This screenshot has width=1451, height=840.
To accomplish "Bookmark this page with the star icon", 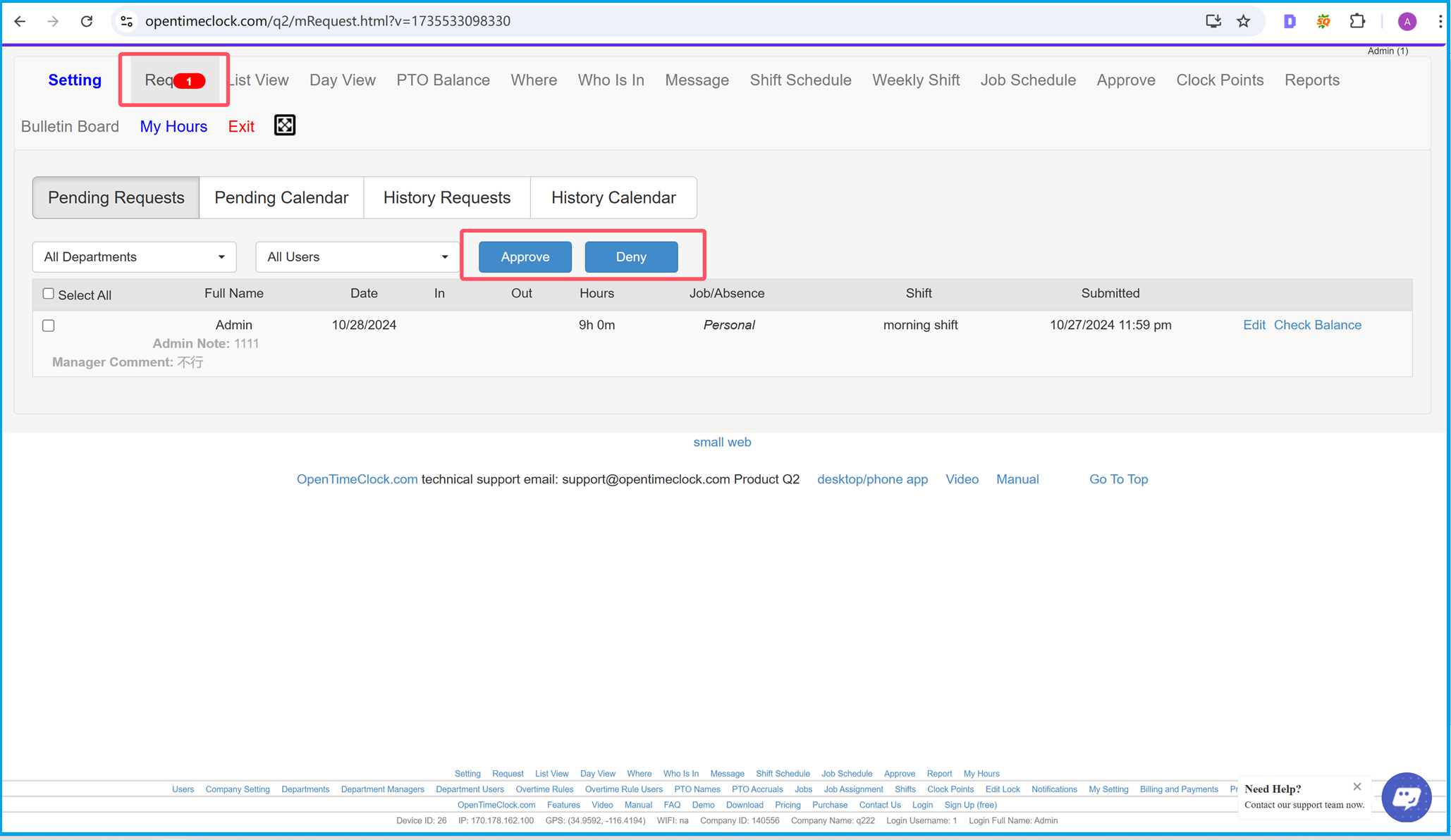I will [x=1244, y=21].
